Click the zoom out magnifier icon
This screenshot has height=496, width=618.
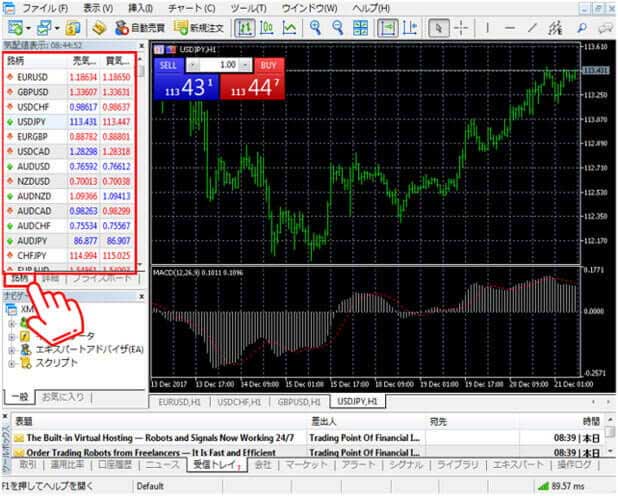338,27
